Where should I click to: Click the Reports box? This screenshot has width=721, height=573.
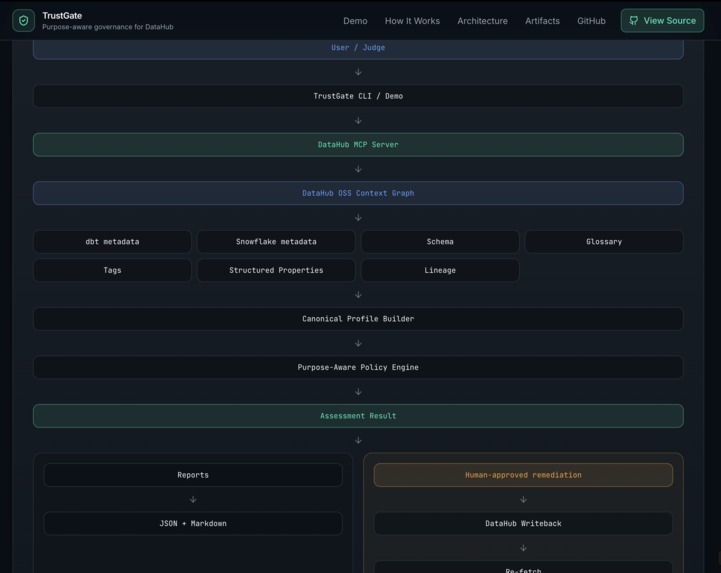193,475
